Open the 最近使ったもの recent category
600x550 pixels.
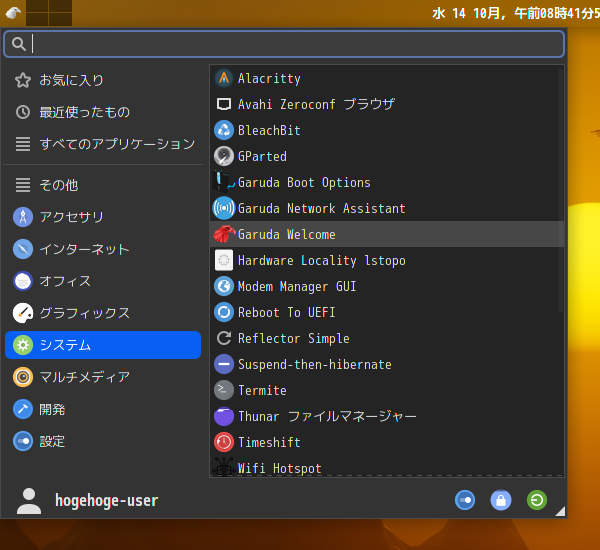103,112
